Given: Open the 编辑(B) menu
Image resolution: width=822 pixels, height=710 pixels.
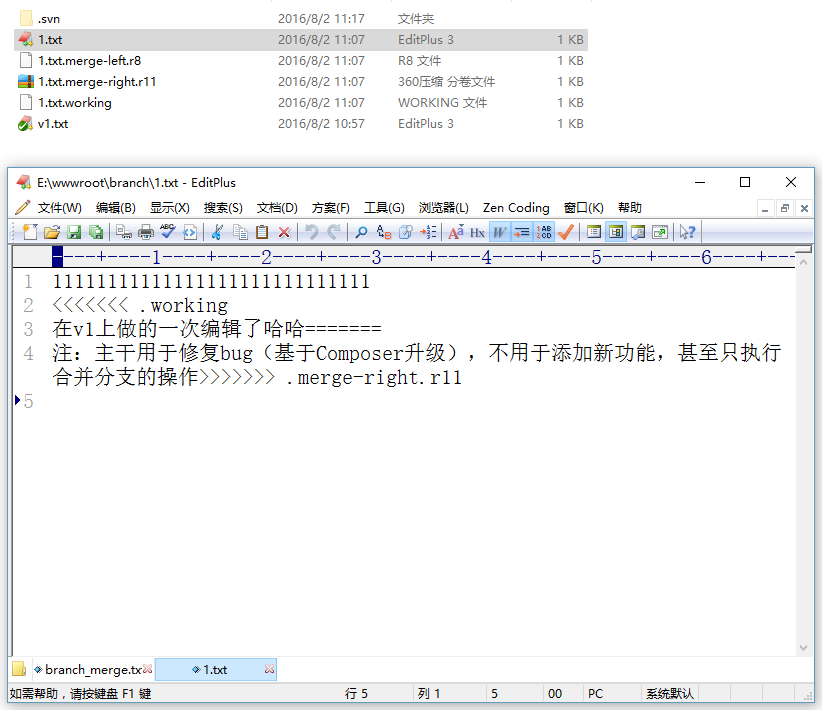Looking at the screenshot, I should [115, 208].
